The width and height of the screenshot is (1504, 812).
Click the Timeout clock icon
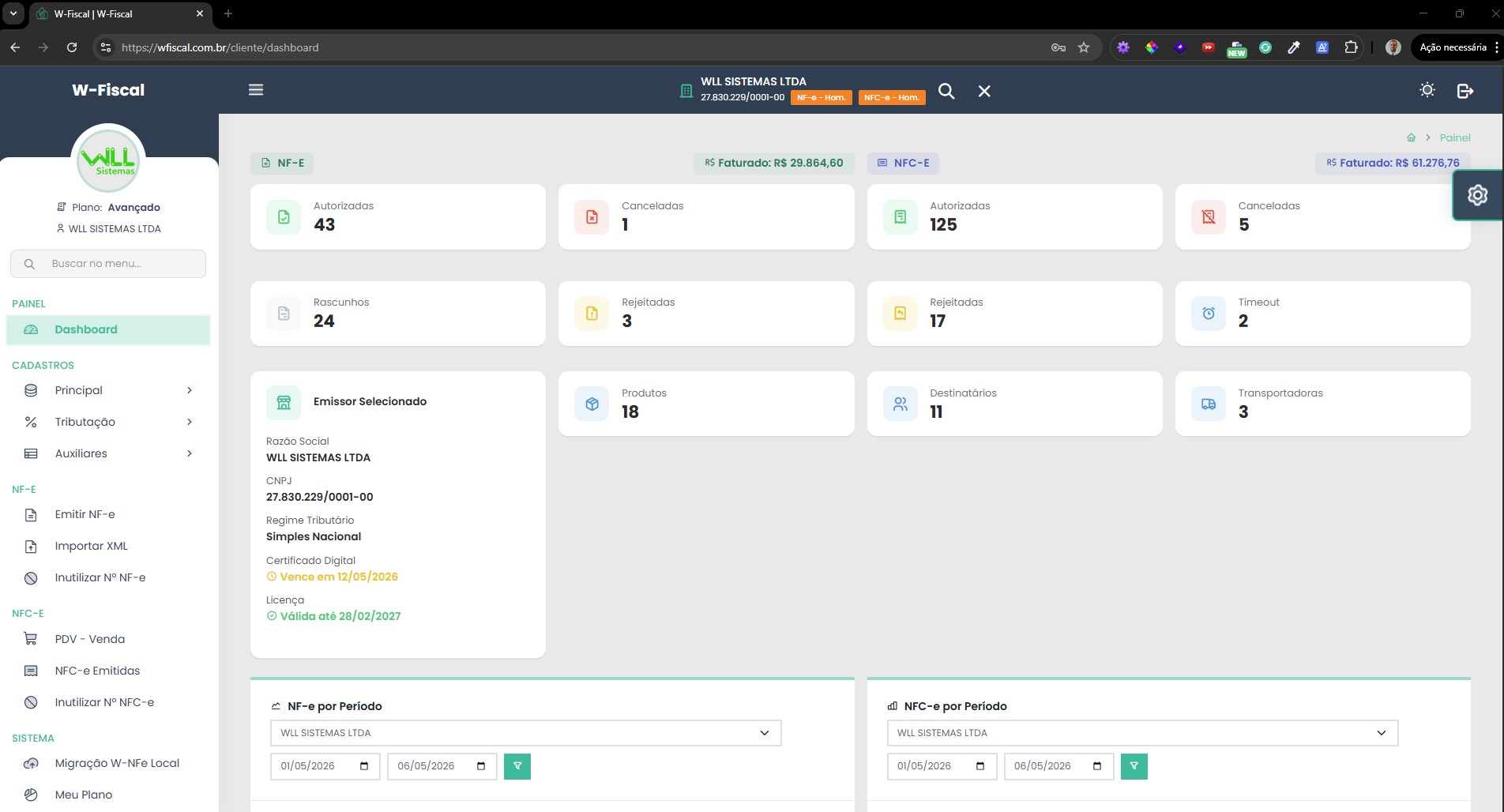(1209, 314)
